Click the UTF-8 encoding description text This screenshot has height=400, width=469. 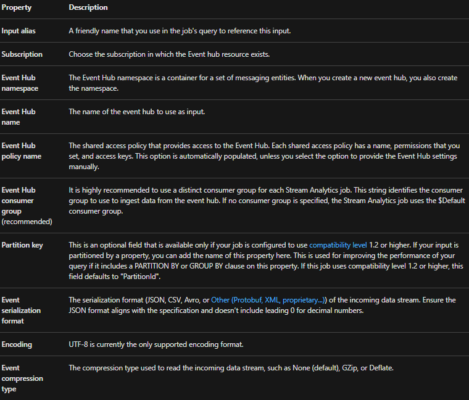[156, 344]
